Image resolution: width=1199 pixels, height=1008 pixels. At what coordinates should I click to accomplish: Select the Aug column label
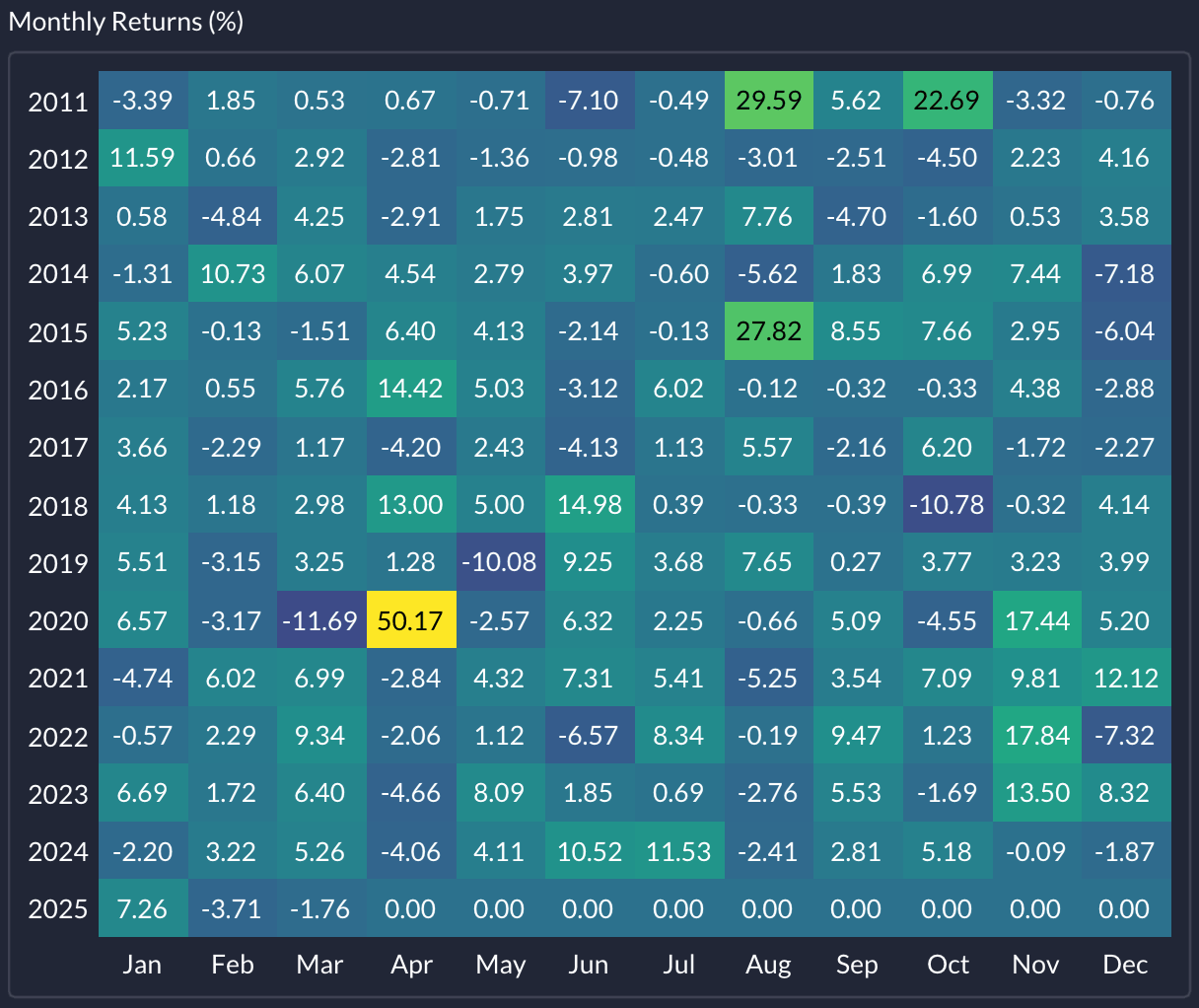tap(768, 966)
